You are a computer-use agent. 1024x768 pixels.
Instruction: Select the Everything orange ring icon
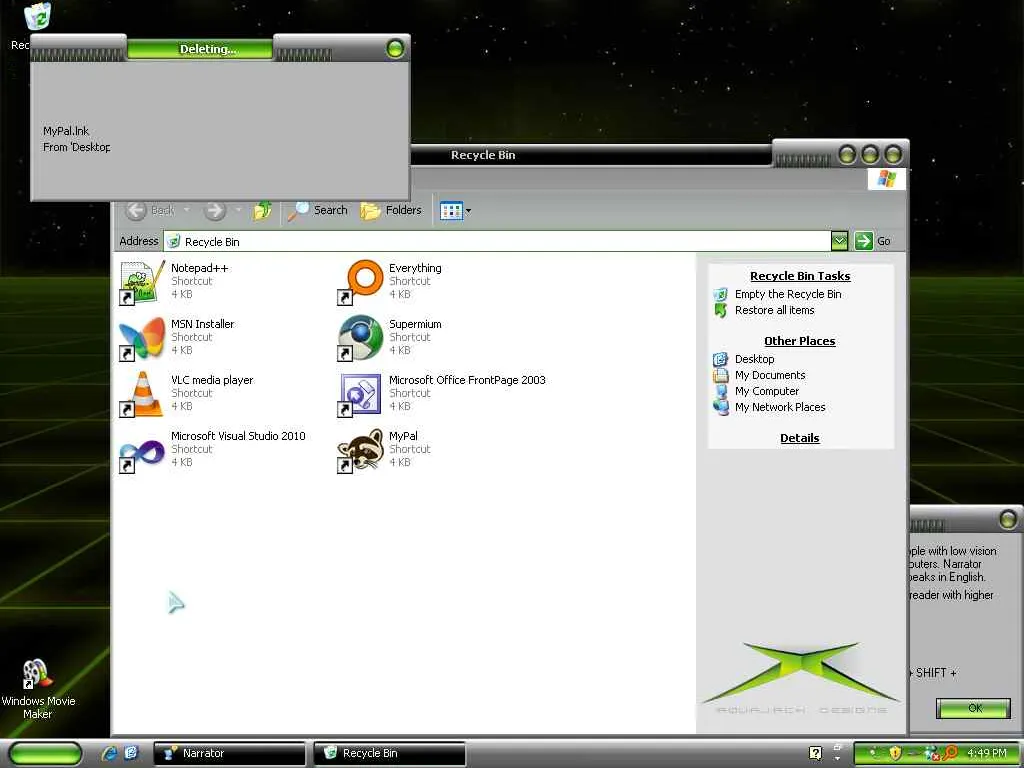click(360, 281)
